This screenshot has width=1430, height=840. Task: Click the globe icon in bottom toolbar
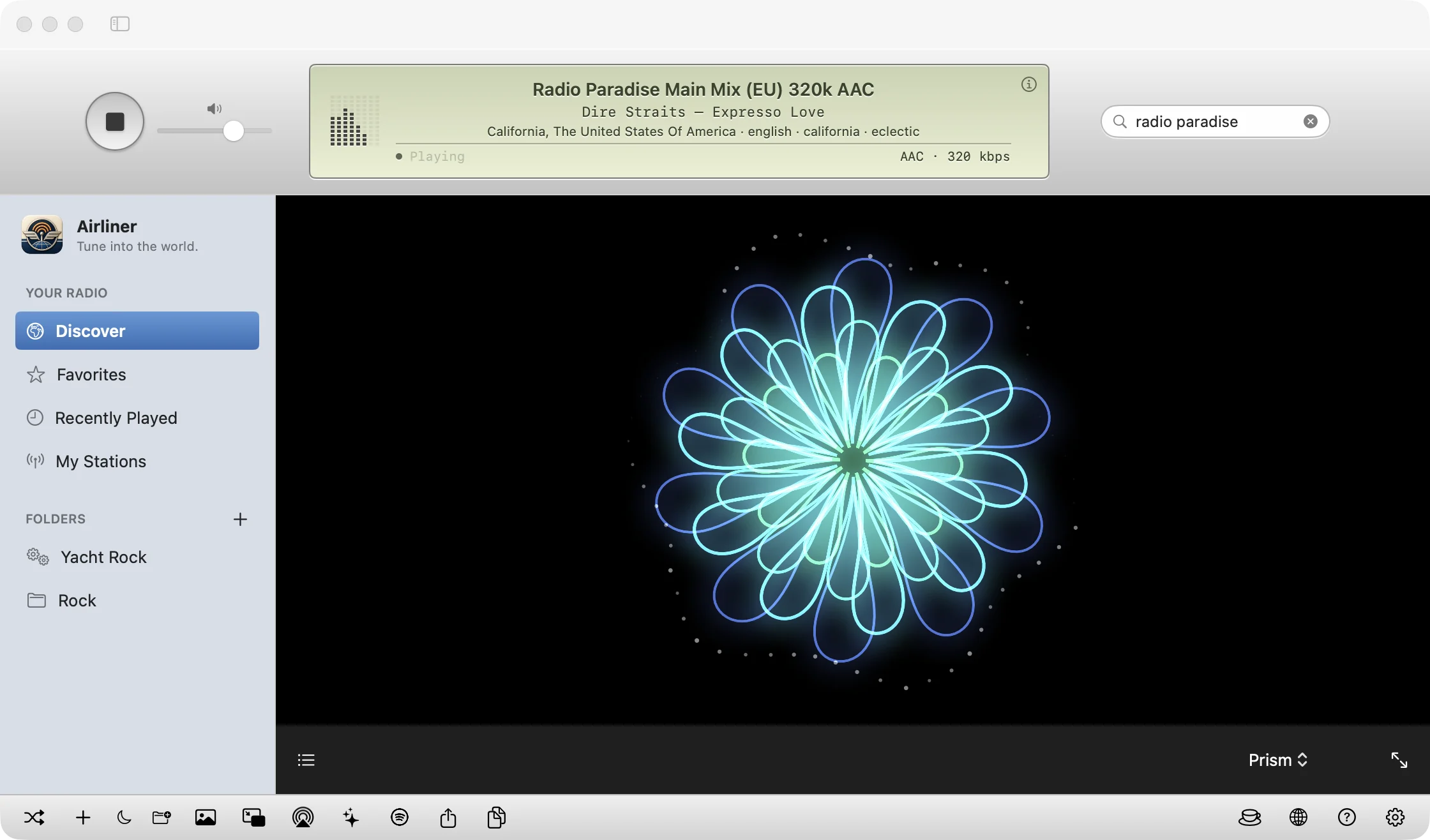click(x=1298, y=817)
